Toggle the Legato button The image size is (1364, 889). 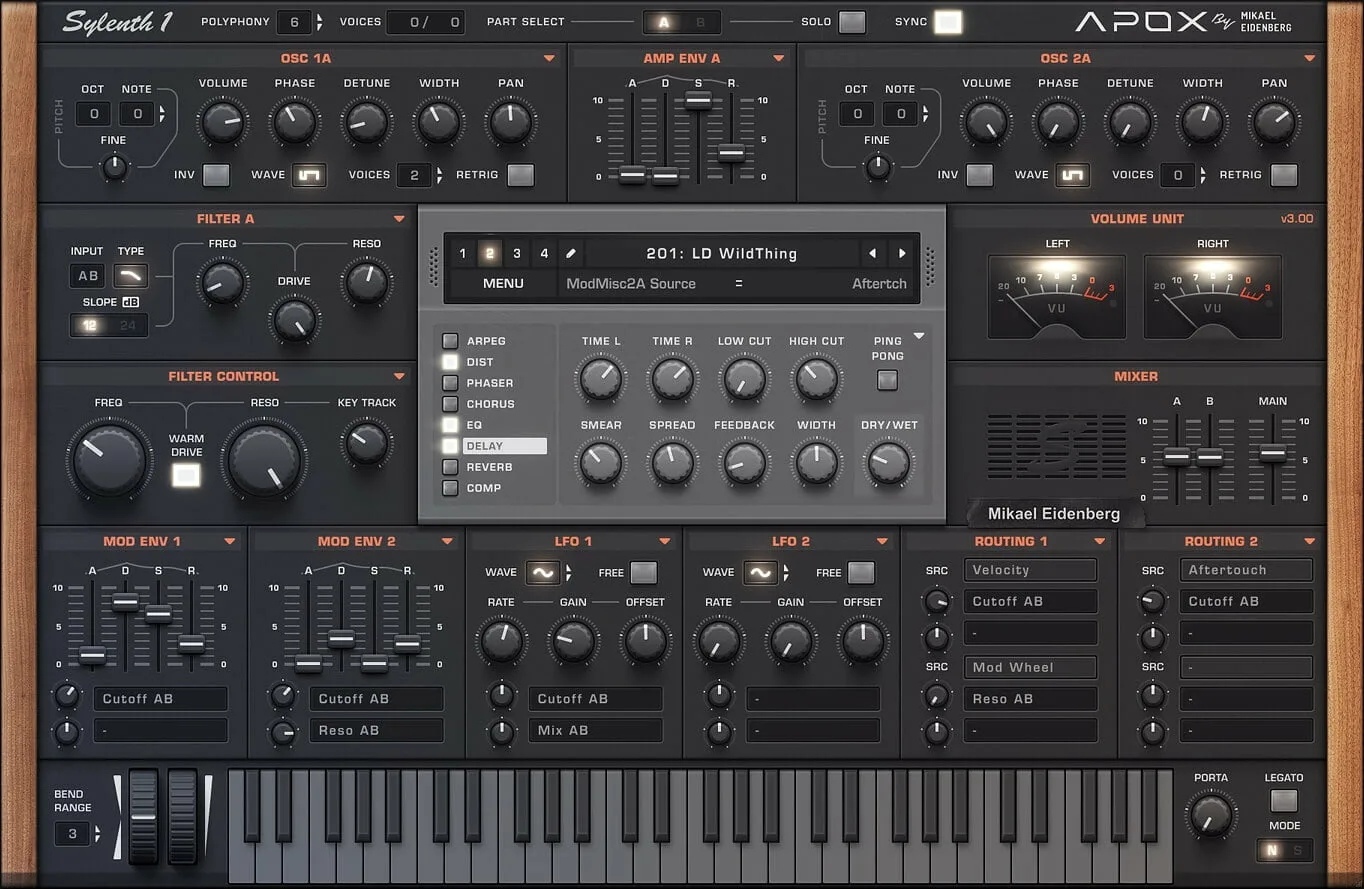pos(1284,800)
